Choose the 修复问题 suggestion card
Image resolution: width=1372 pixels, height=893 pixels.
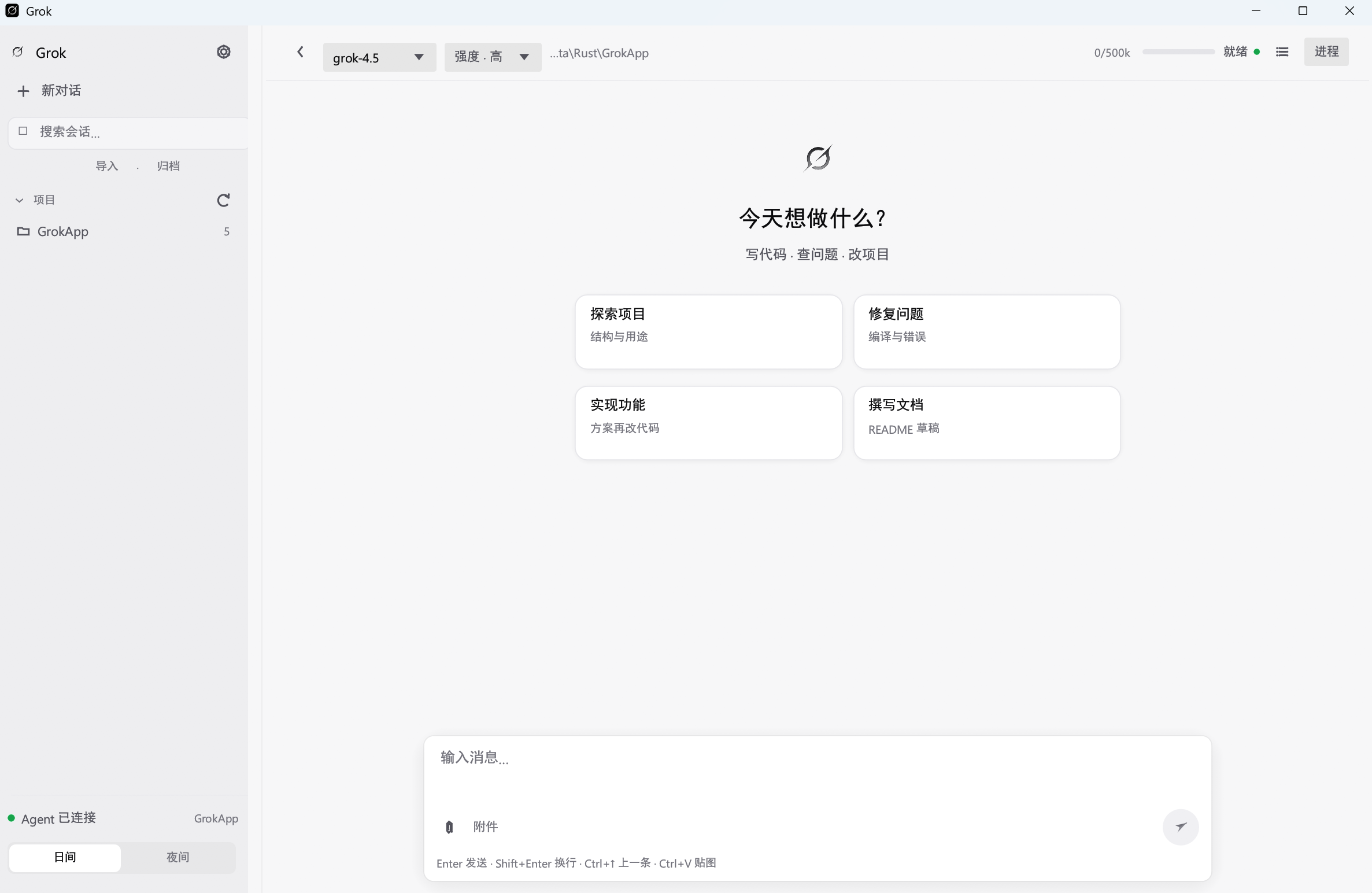(986, 332)
